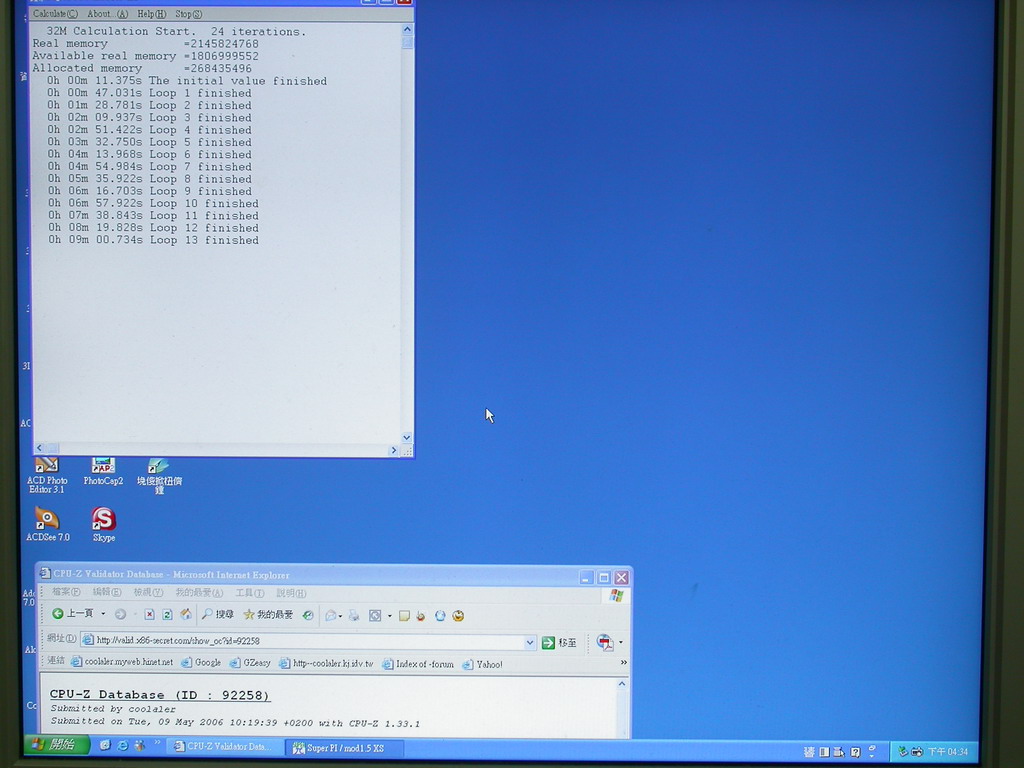This screenshot has width=1024, height=768.
Task: Click the Favorites star (我的最愛) toolbar button
Action: 268,615
